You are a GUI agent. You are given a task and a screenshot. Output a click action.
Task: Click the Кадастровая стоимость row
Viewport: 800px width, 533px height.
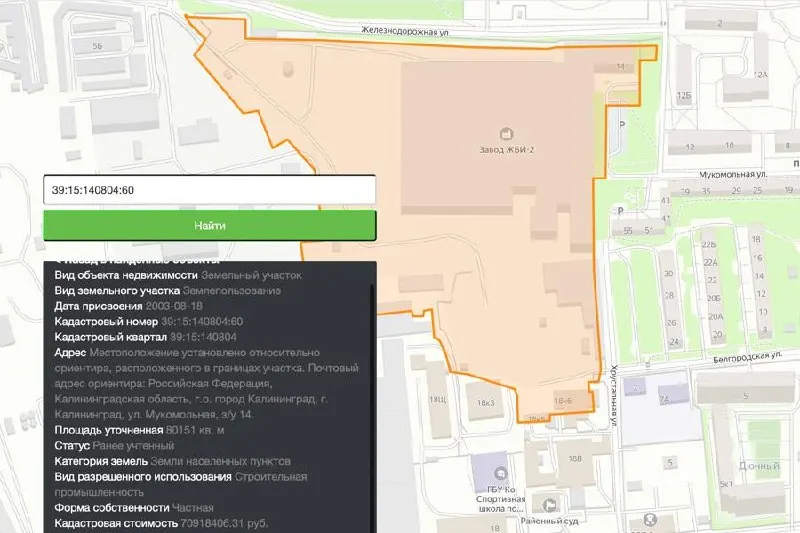click(x=161, y=523)
